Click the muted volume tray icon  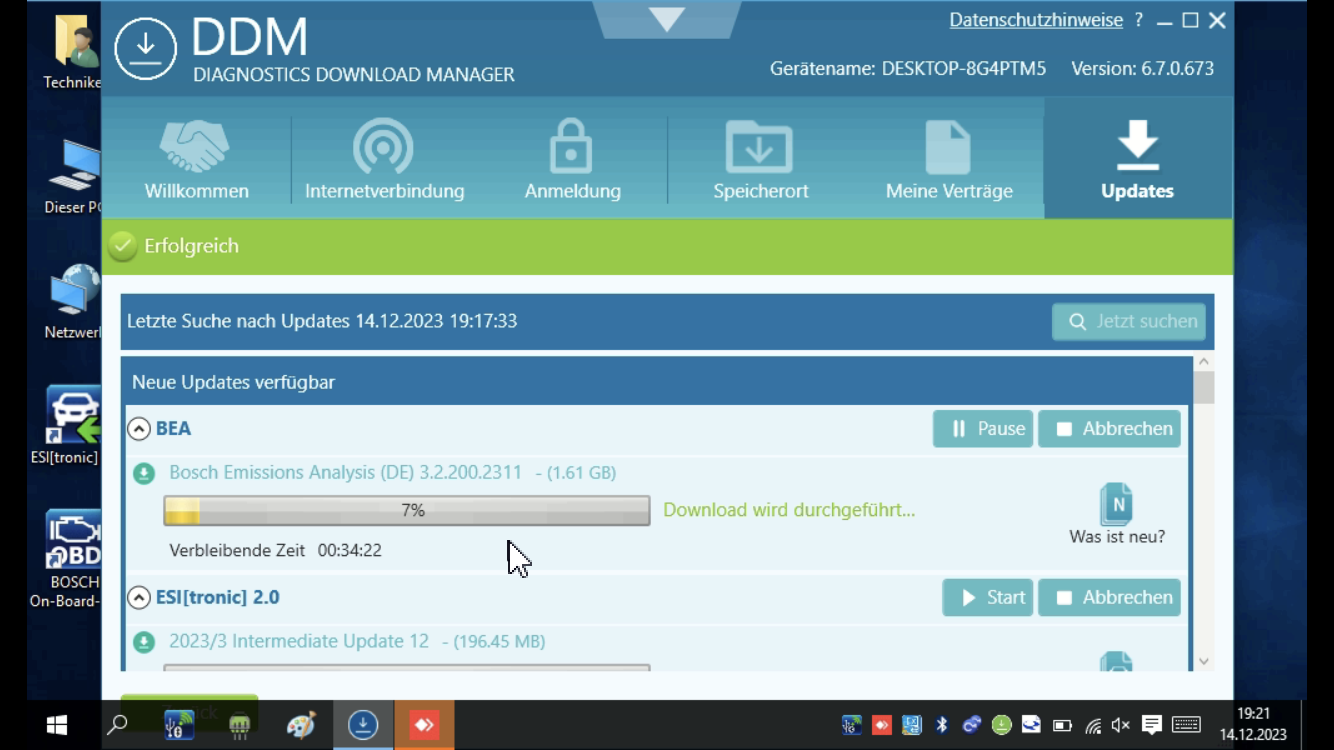[x=1121, y=725]
